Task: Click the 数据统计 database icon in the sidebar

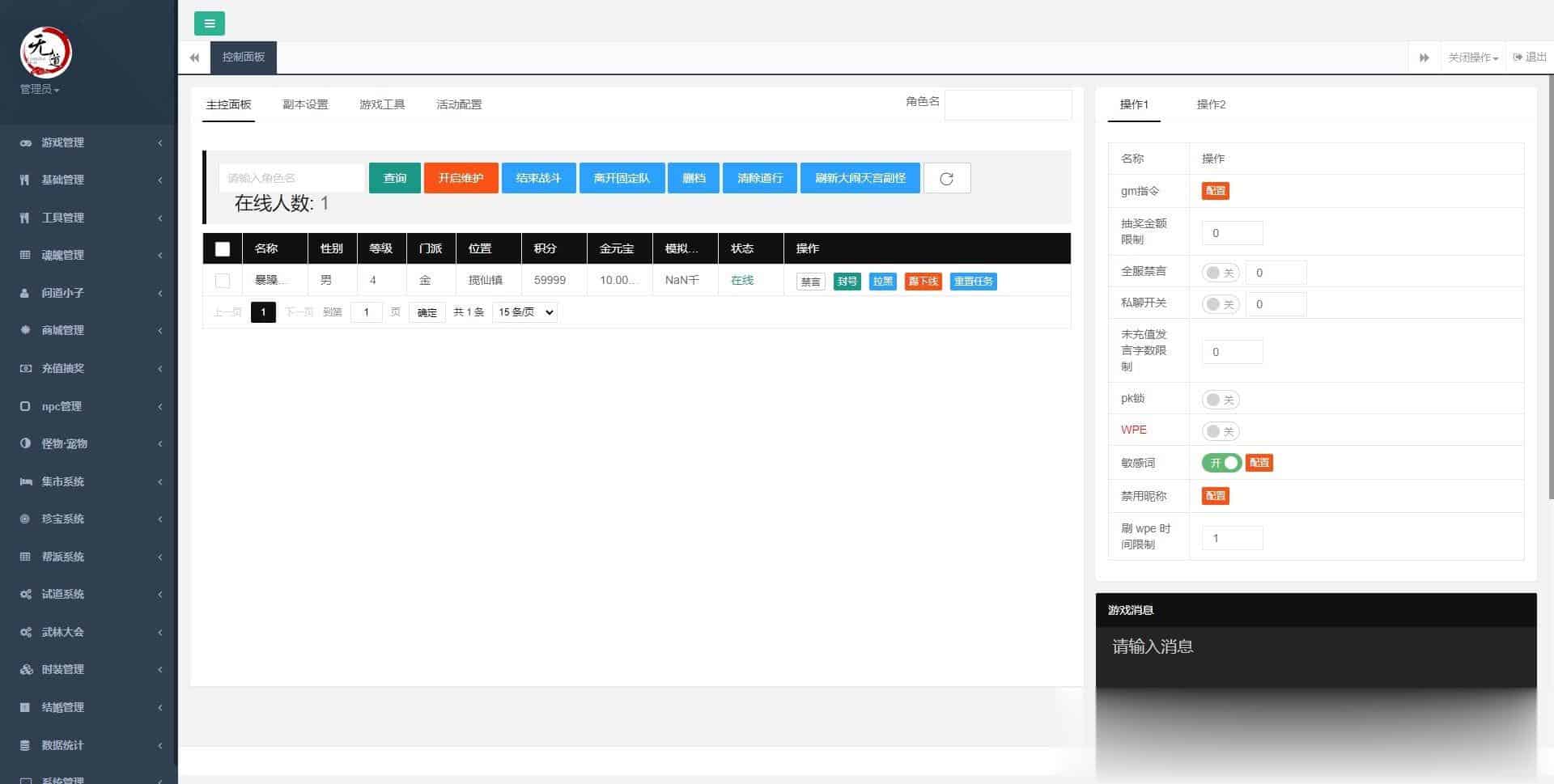Action: [25, 745]
